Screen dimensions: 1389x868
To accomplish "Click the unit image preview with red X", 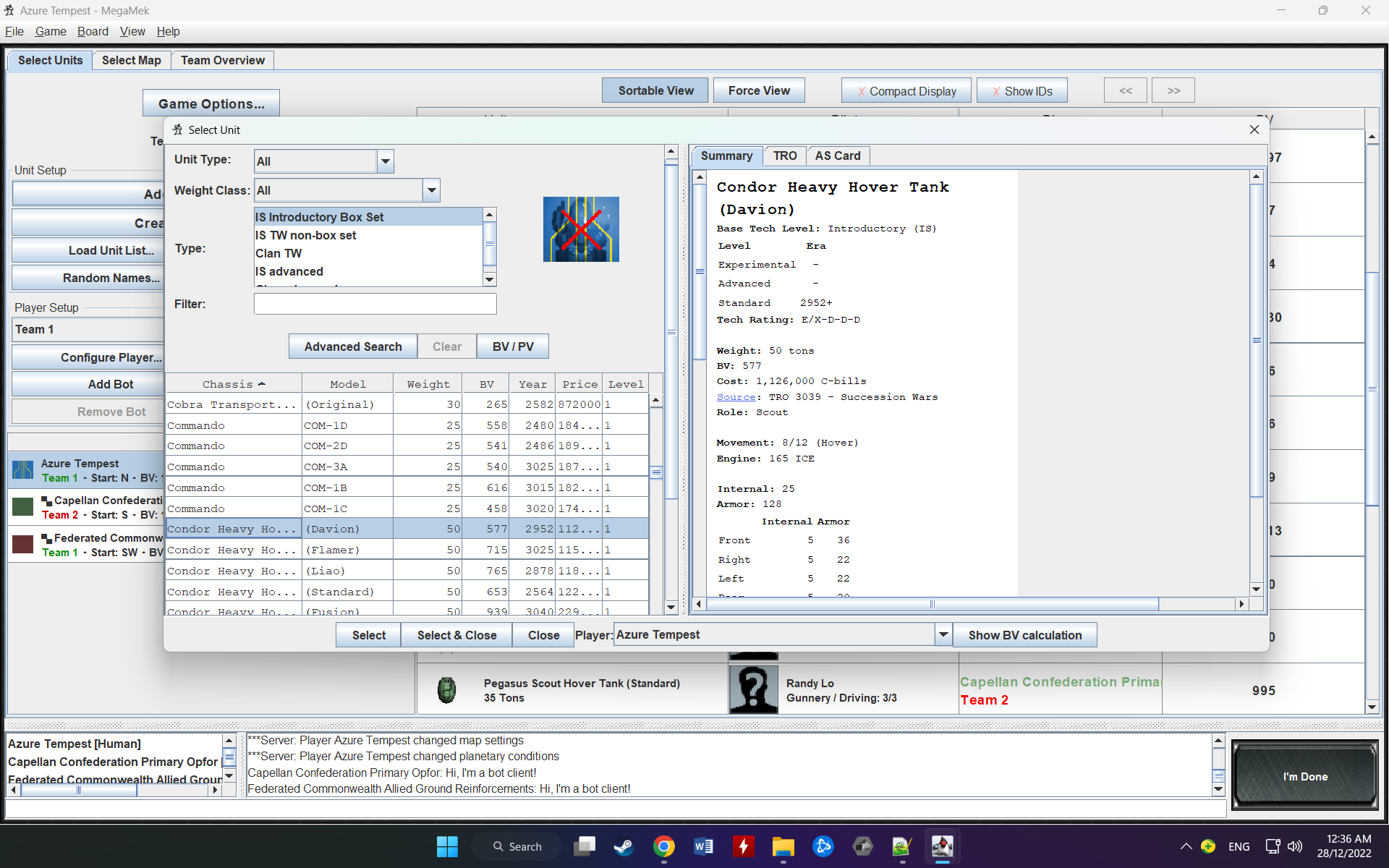I will (x=581, y=229).
